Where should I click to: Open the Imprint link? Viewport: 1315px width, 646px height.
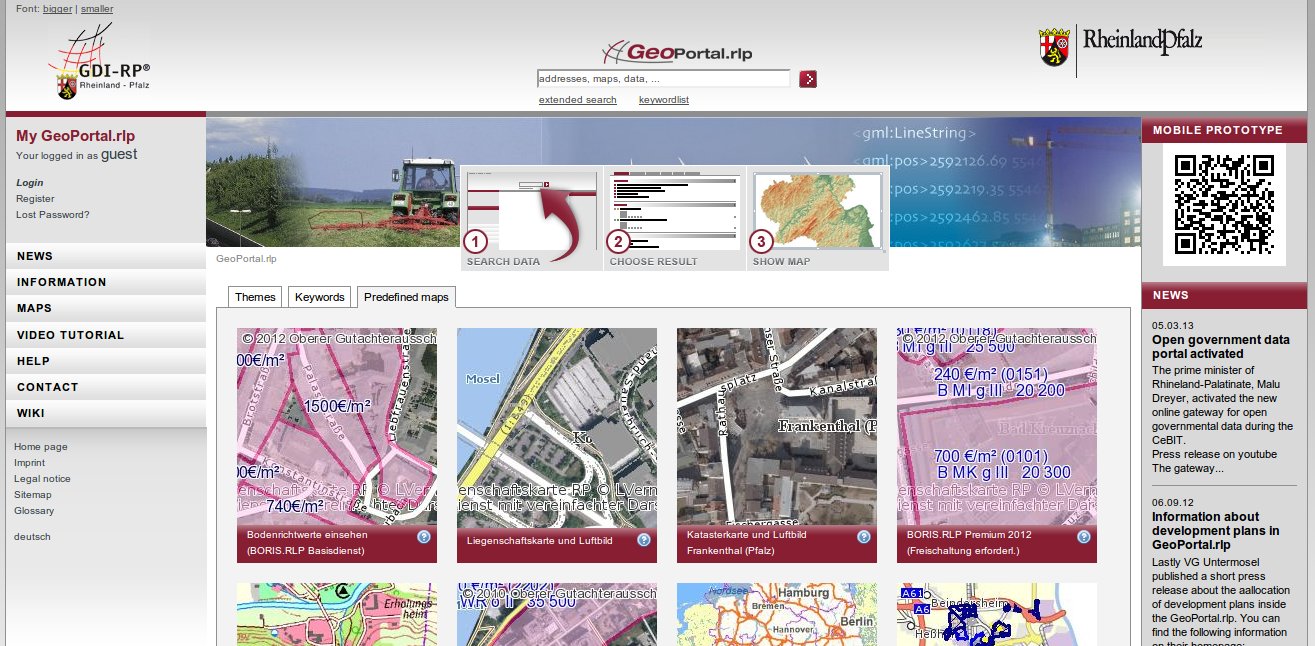(x=29, y=463)
